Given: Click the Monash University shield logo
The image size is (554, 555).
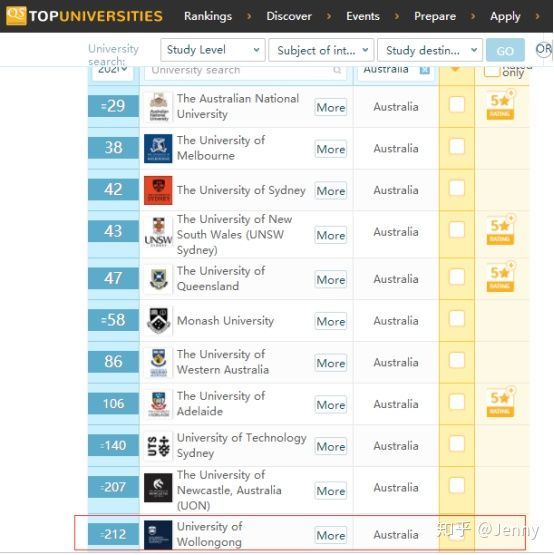Looking at the screenshot, I should (x=158, y=321).
